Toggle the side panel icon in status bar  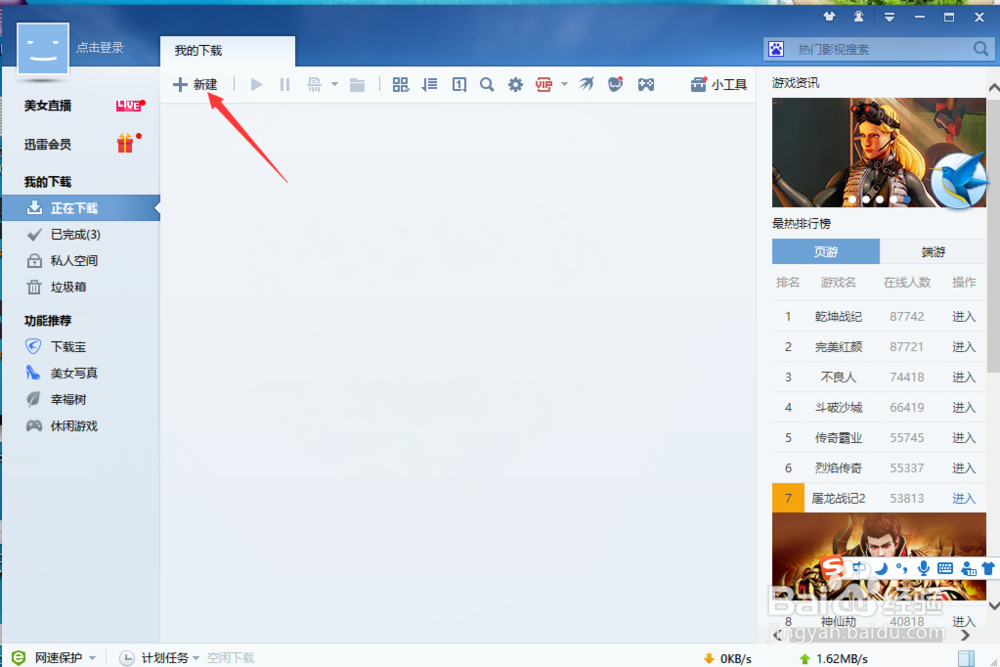tap(966, 658)
